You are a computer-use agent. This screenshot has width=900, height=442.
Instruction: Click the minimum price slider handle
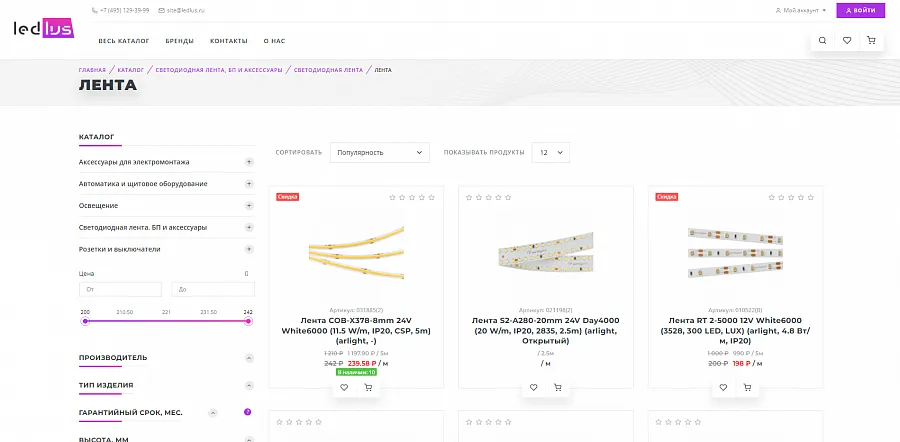point(86,321)
